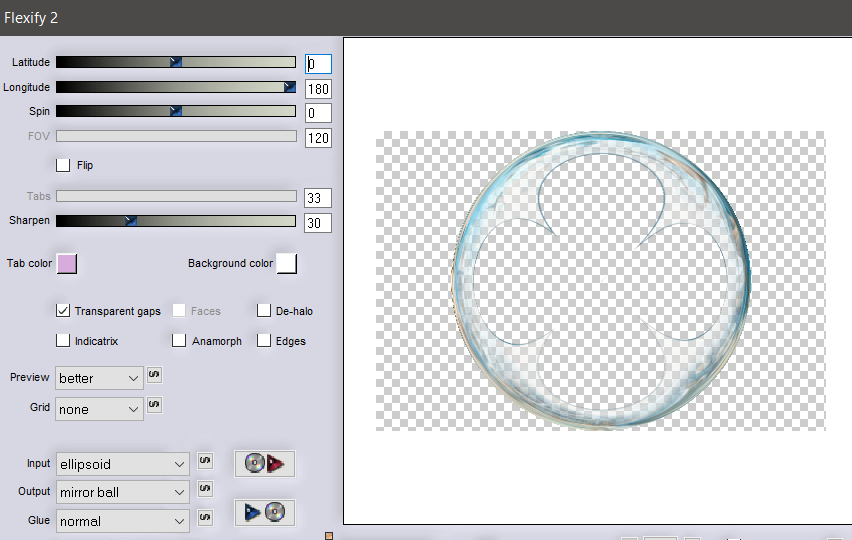Turn on the De-halo checkbox

coord(265,311)
